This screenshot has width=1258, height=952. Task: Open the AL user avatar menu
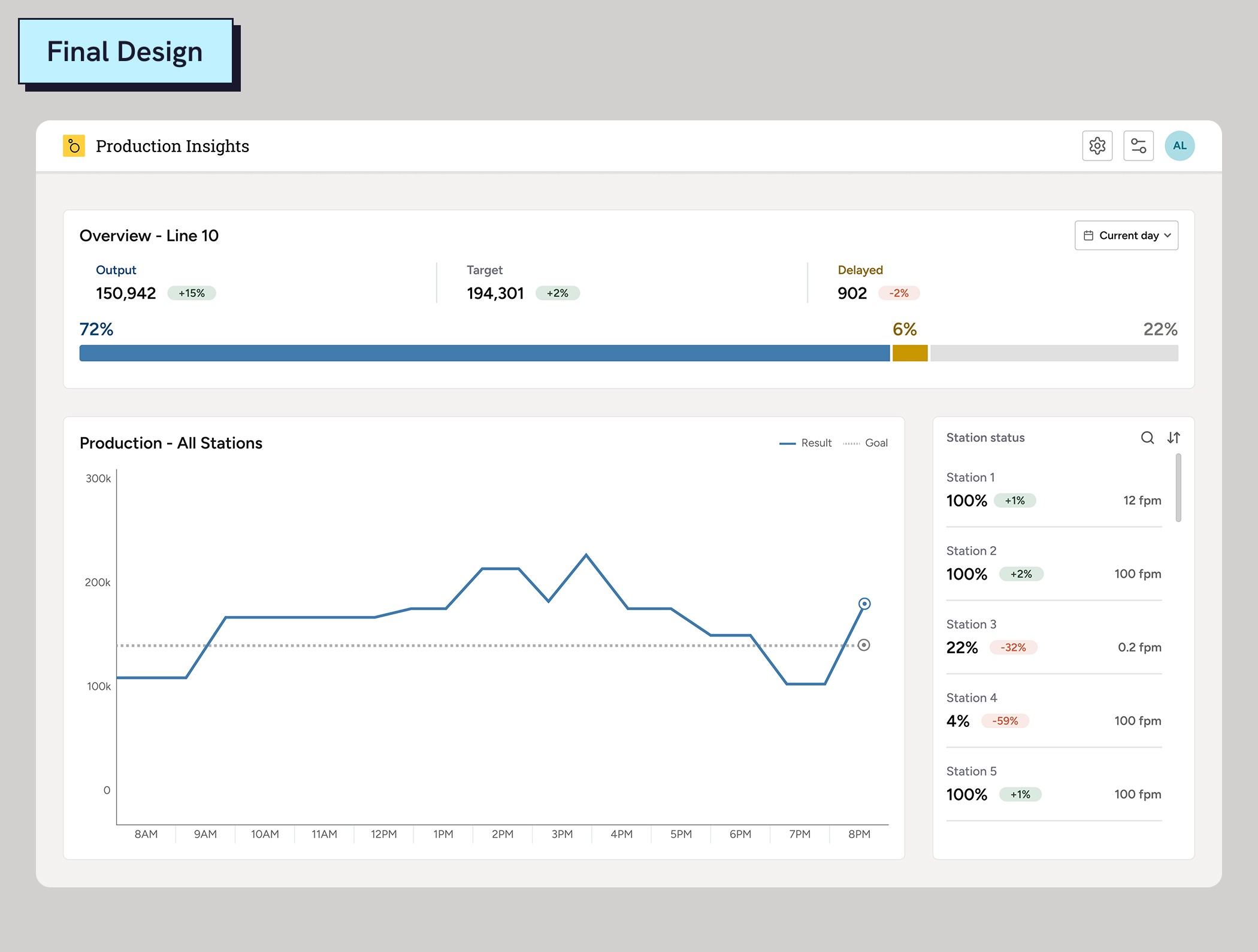pos(1180,145)
